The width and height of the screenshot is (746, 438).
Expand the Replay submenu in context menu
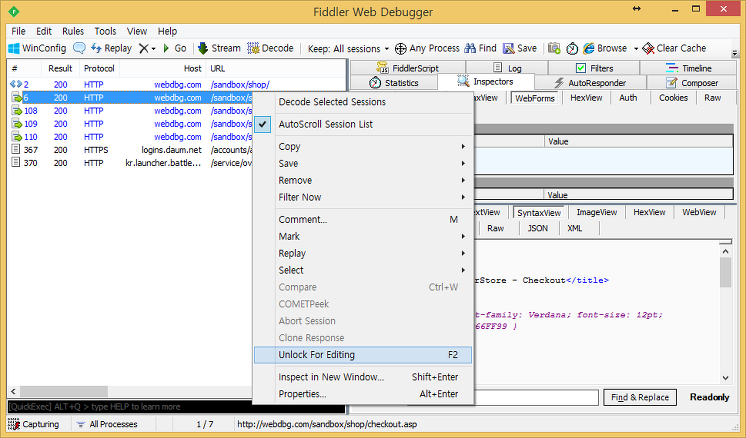[363, 253]
